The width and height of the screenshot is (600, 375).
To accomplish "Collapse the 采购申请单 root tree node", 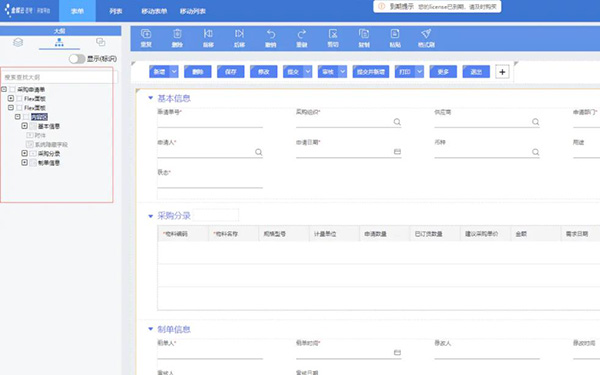I will point(4,89).
